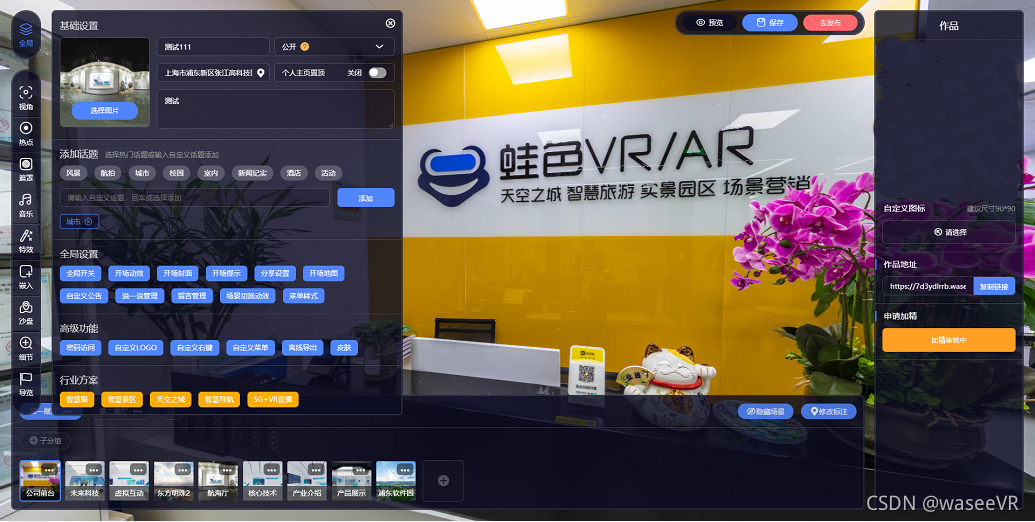Open the 分享设置 share settings
The image size is (1035, 522).
pyautogui.click(x=275, y=273)
